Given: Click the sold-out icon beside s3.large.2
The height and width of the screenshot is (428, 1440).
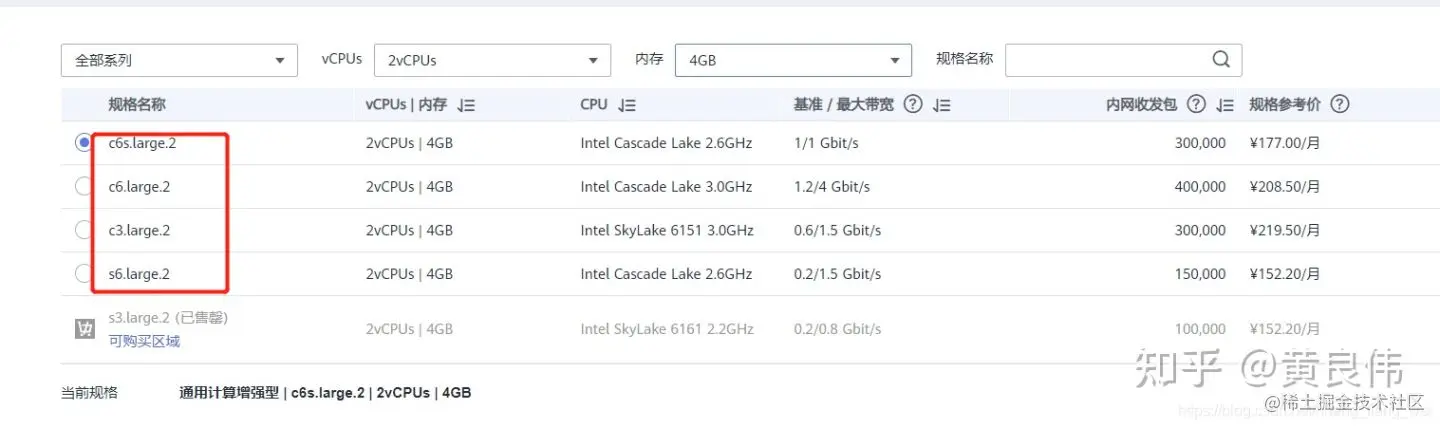Looking at the screenshot, I should point(84,328).
